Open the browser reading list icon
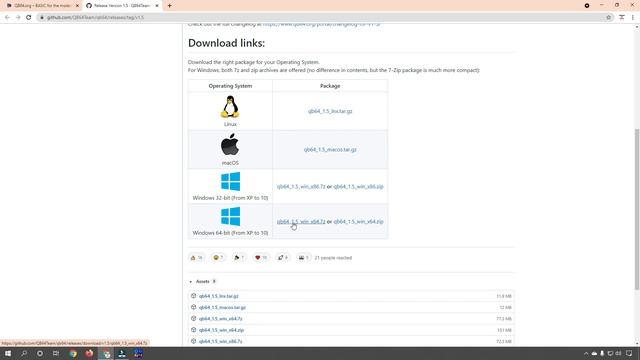 [622, 18]
